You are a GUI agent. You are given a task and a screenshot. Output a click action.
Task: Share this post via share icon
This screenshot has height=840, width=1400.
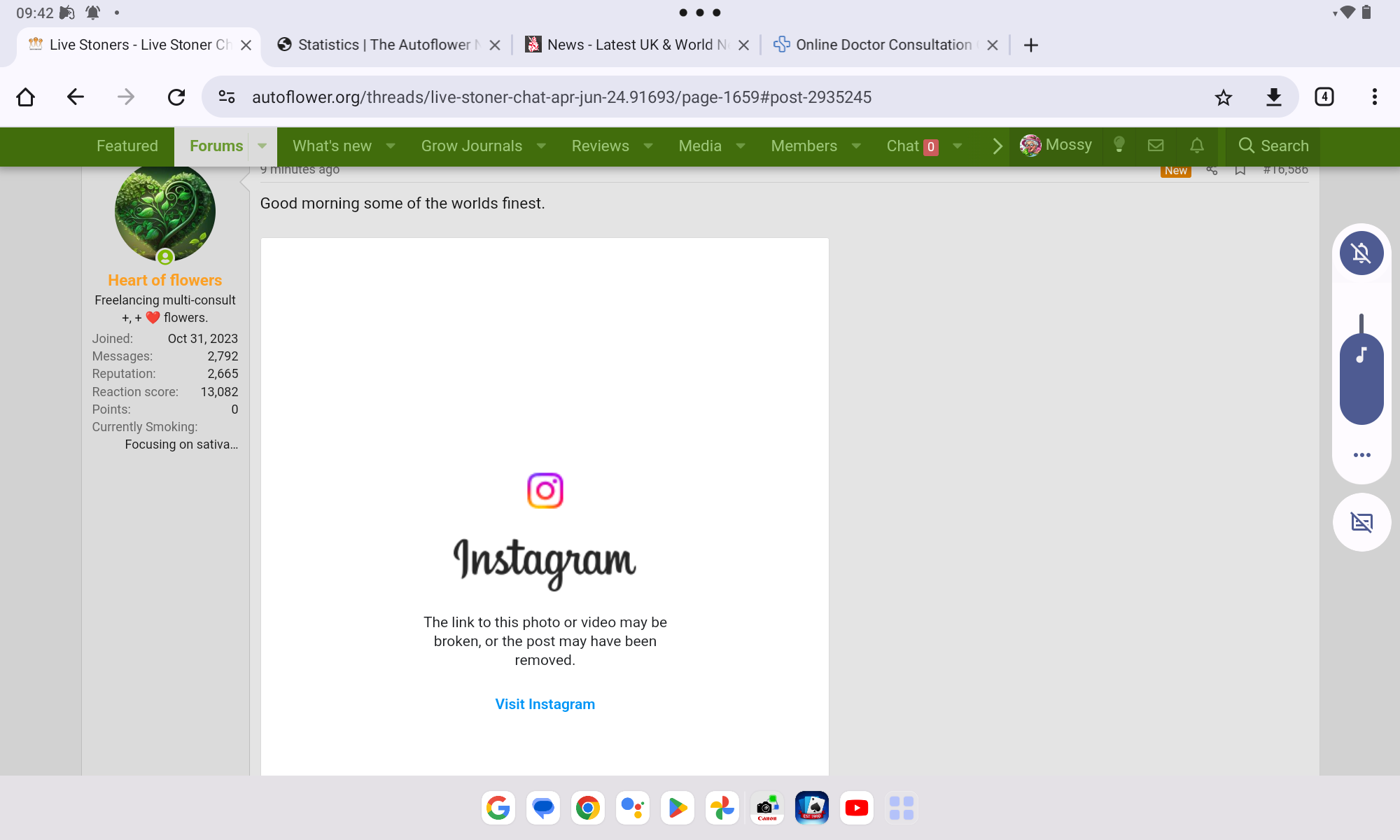1212,170
